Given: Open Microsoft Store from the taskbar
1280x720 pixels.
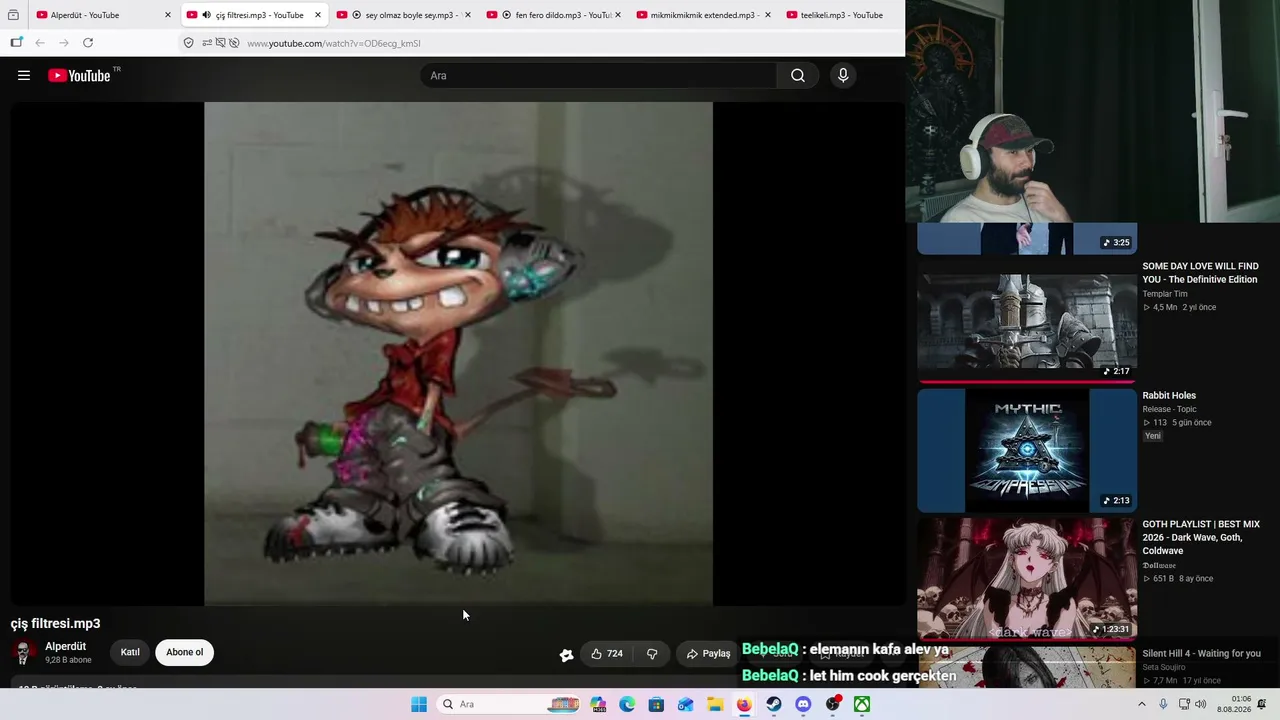Looking at the screenshot, I should (x=656, y=704).
